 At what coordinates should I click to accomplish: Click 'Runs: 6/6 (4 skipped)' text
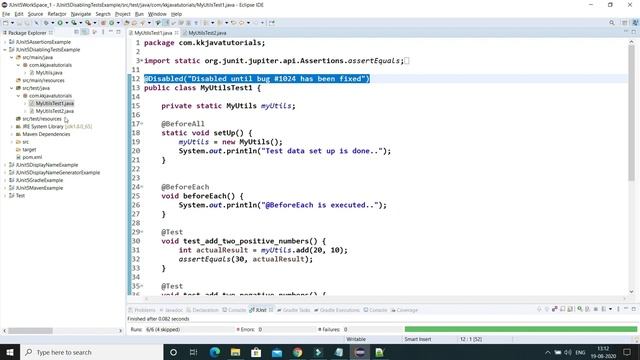pyautogui.click(x=156, y=329)
